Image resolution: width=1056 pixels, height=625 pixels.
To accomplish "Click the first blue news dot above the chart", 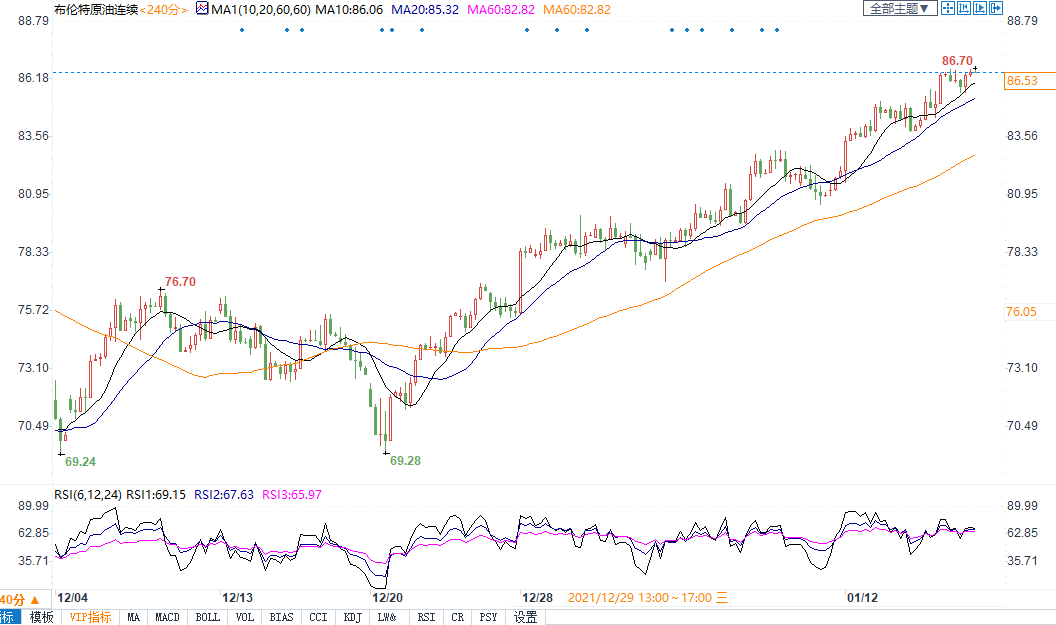I will point(242,29).
